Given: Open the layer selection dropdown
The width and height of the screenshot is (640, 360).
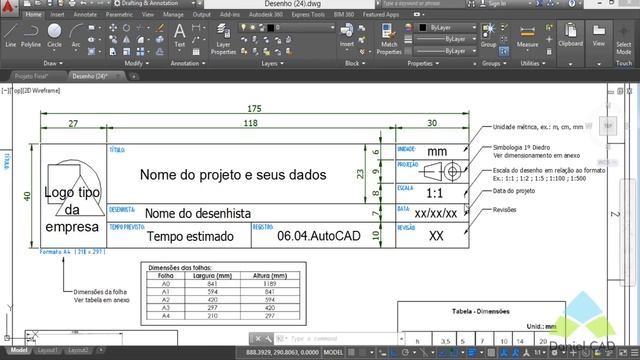Looking at the screenshot, I should pyautogui.click(x=287, y=27).
